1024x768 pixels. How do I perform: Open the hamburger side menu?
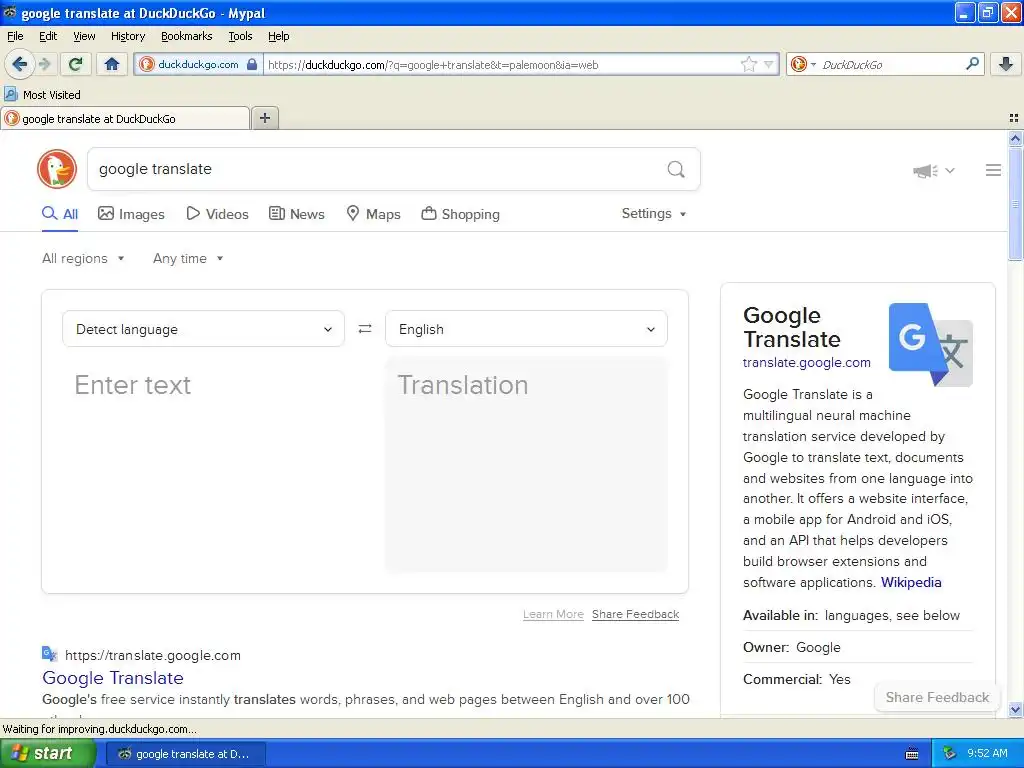click(993, 170)
